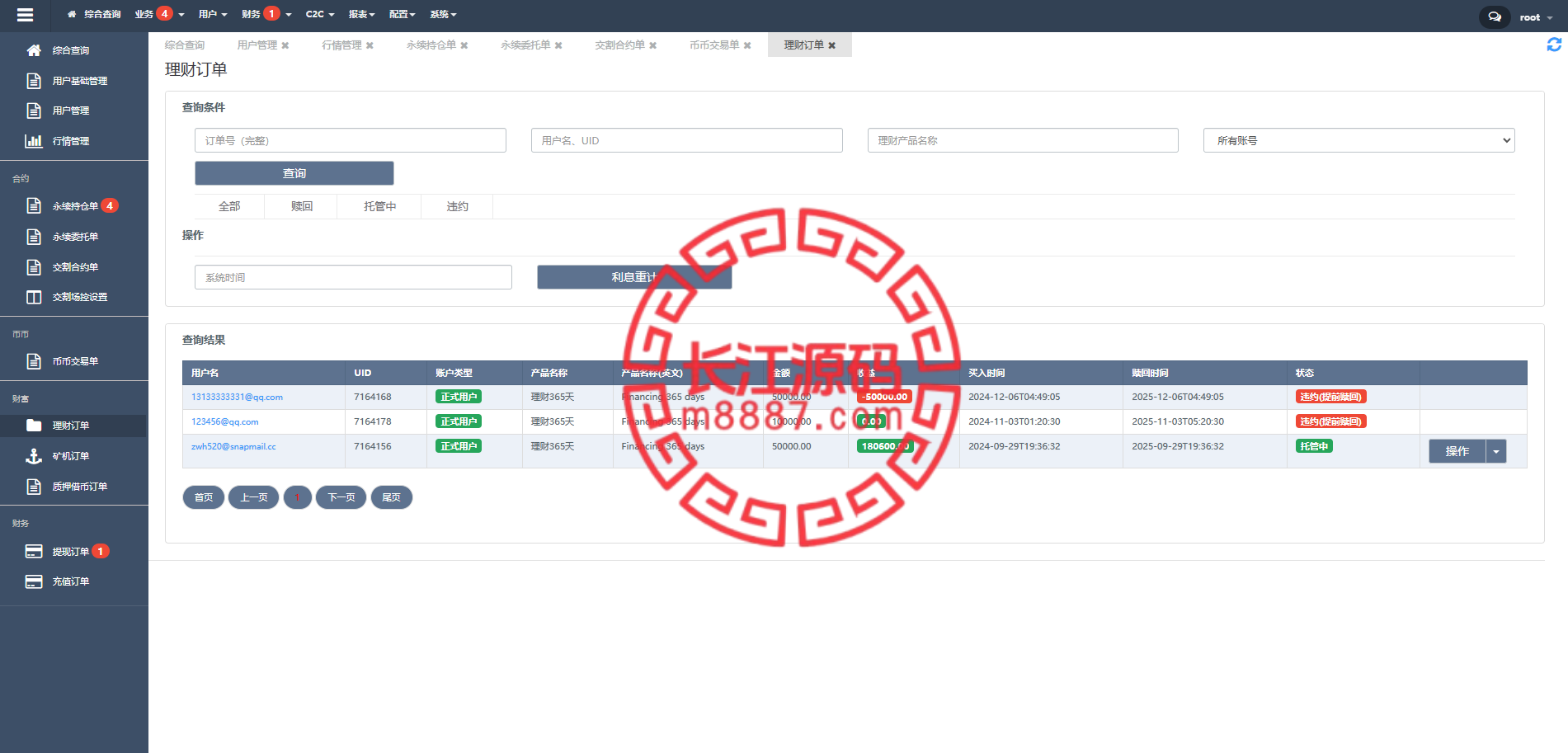This screenshot has height=753, width=1568.
Task: Click the document icon for 用户管理
Action: coord(34,111)
